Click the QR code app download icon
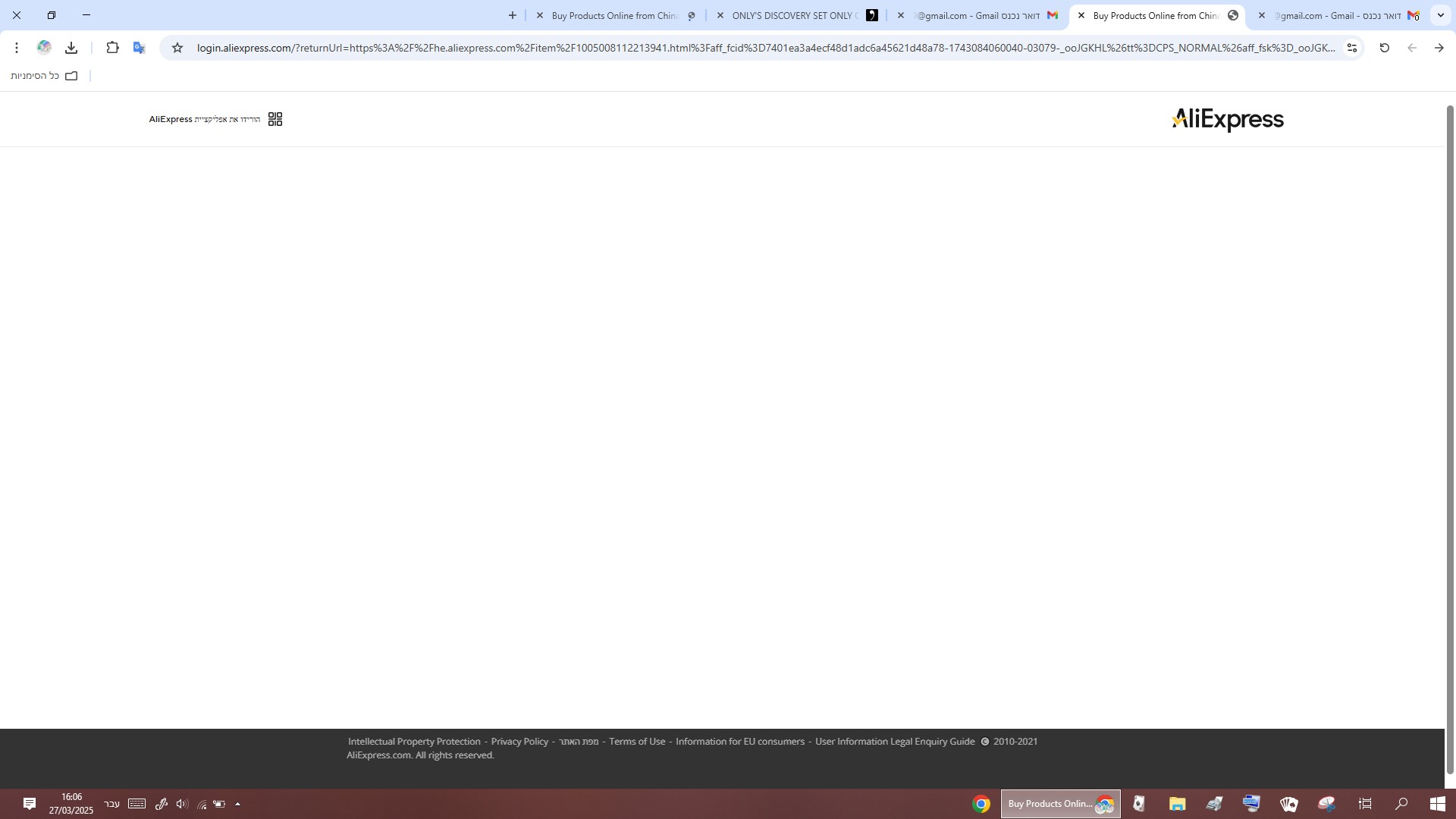Viewport: 1456px width, 819px height. tap(275, 119)
